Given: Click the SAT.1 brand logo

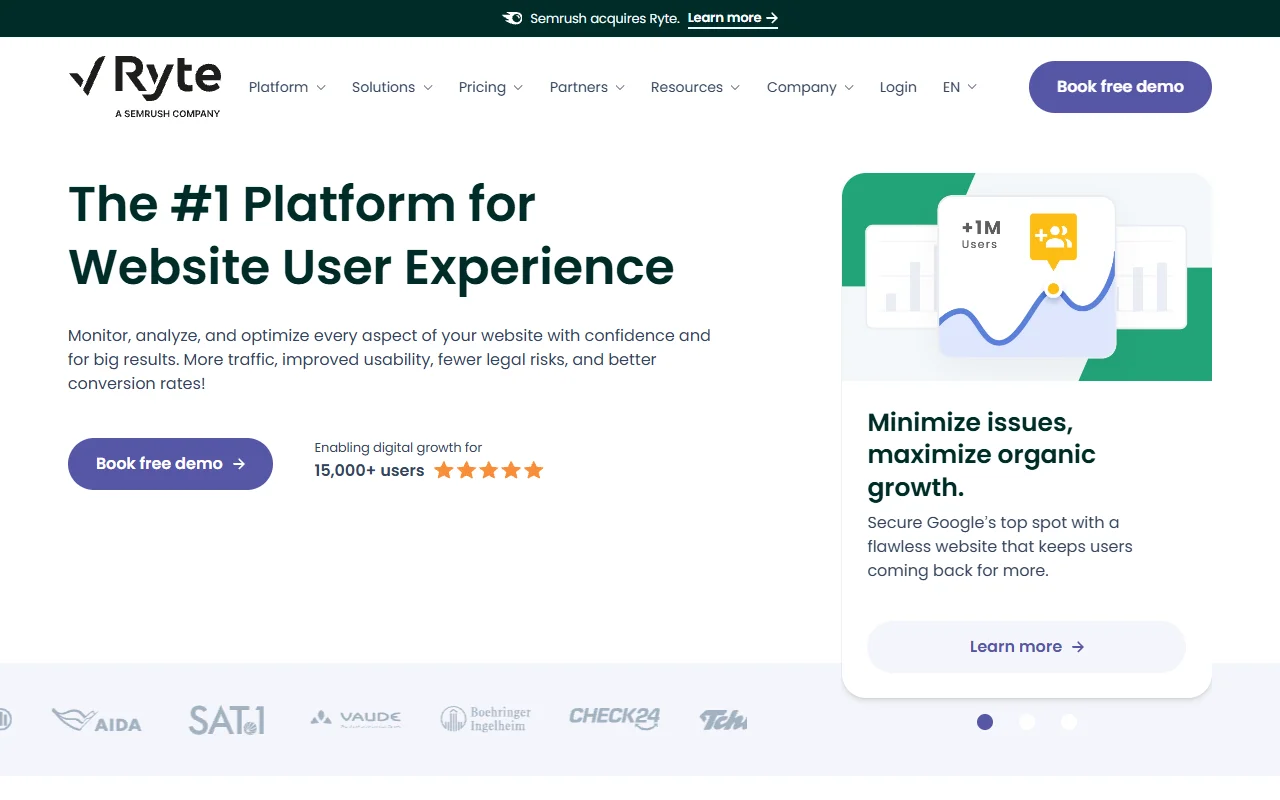Looking at the screenshot, I should [x=226, y=718].
